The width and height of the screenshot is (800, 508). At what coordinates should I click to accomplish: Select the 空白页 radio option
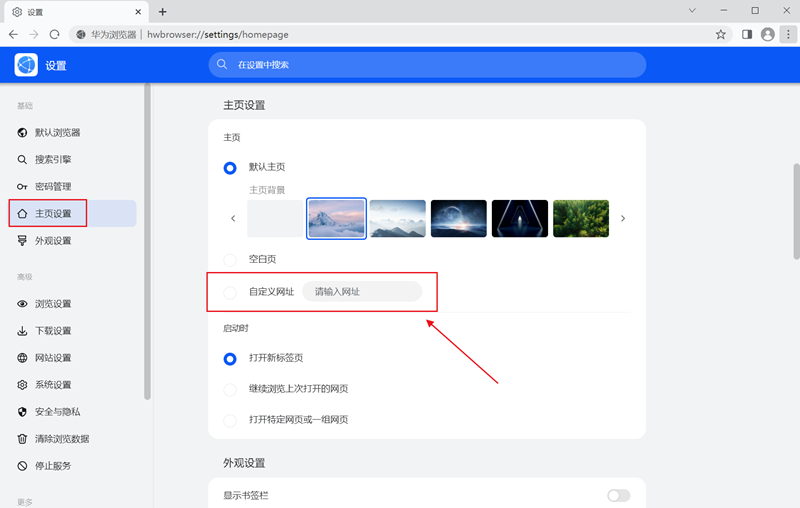(x=230, y=259)
